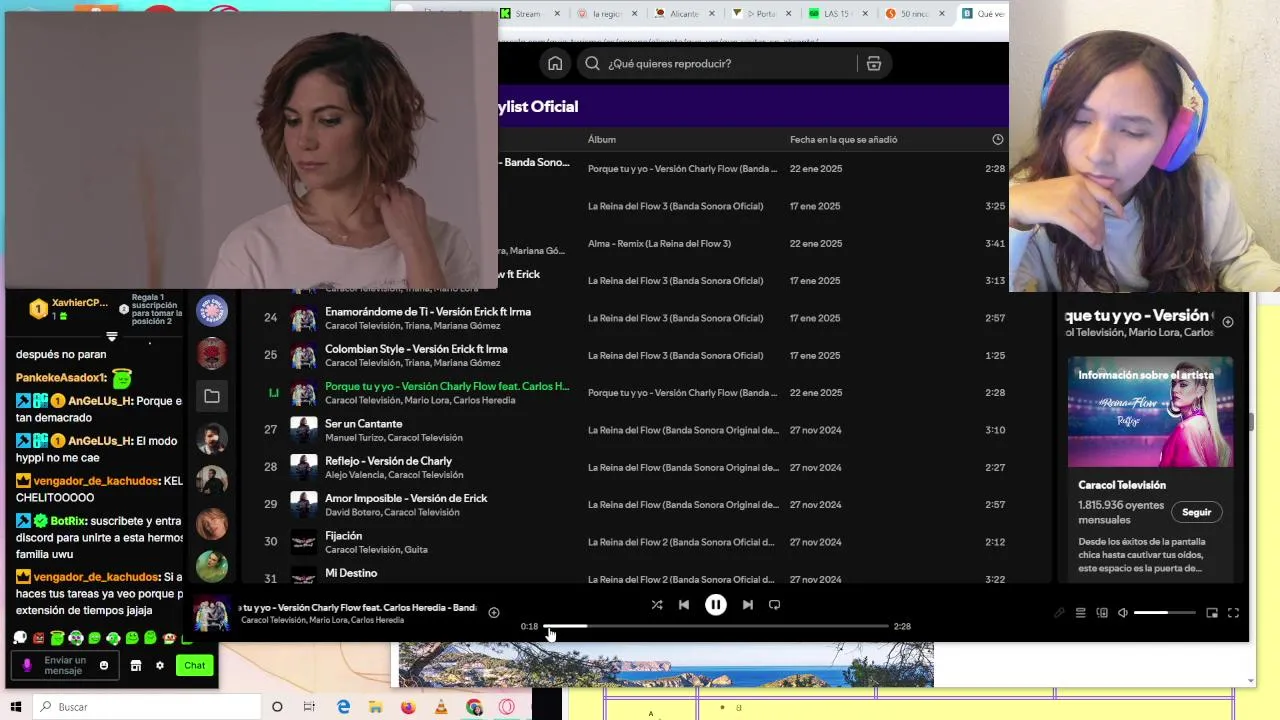Switch Spotify to full screen view
The height and width of the screenshot is (720, 1280).
click(x=1233, y=613)
